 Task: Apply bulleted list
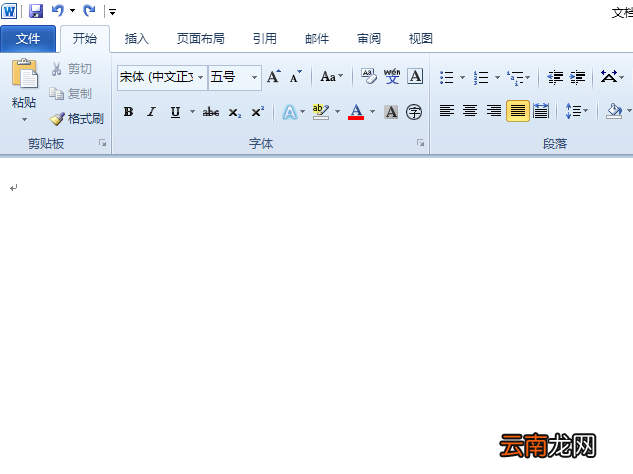pos(446,77)
